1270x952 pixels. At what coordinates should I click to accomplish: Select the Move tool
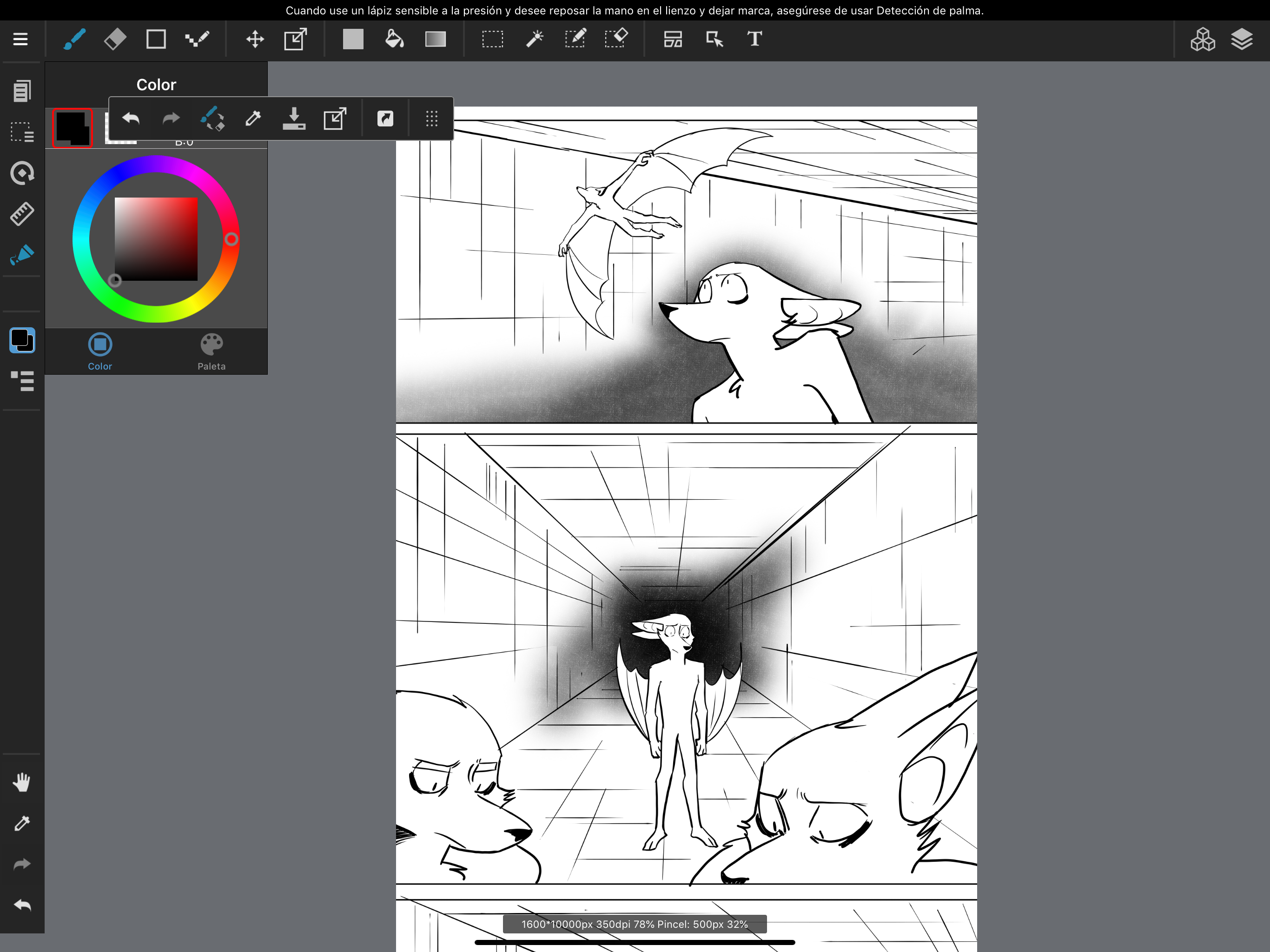(x=255, y=39)
